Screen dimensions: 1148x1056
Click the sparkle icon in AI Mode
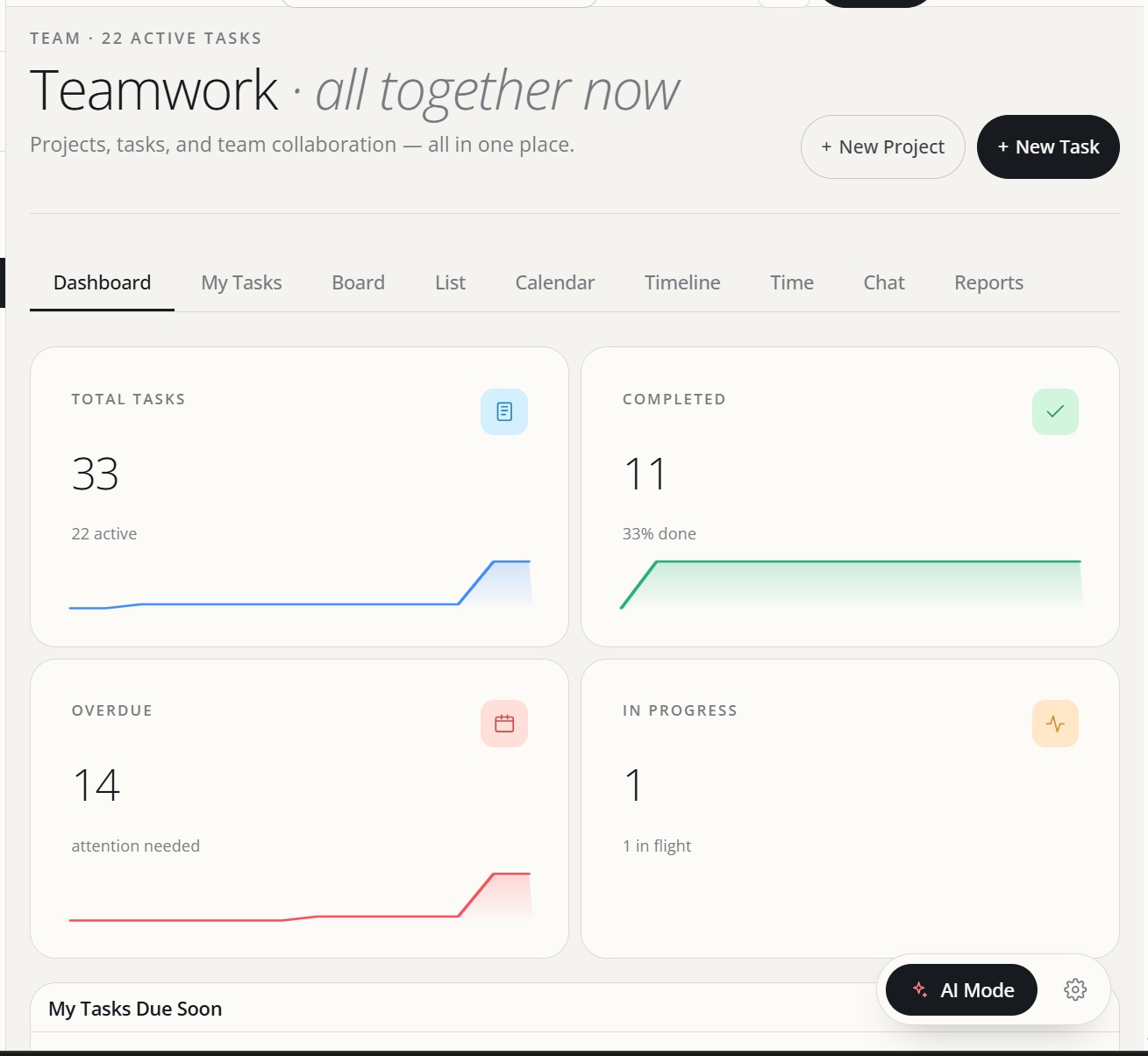tap(920, 990)
